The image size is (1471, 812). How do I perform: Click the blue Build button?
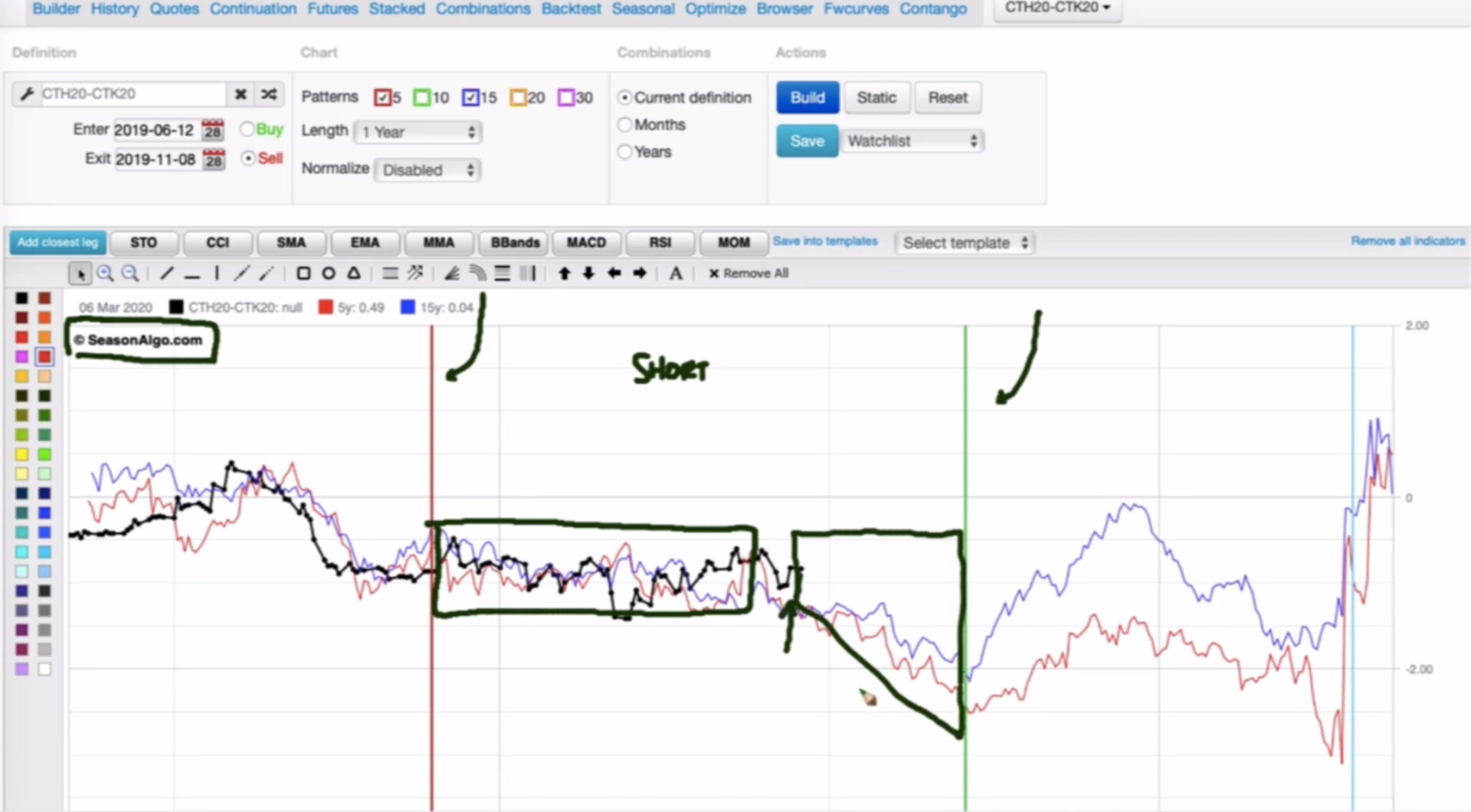[x=808, y=98]
